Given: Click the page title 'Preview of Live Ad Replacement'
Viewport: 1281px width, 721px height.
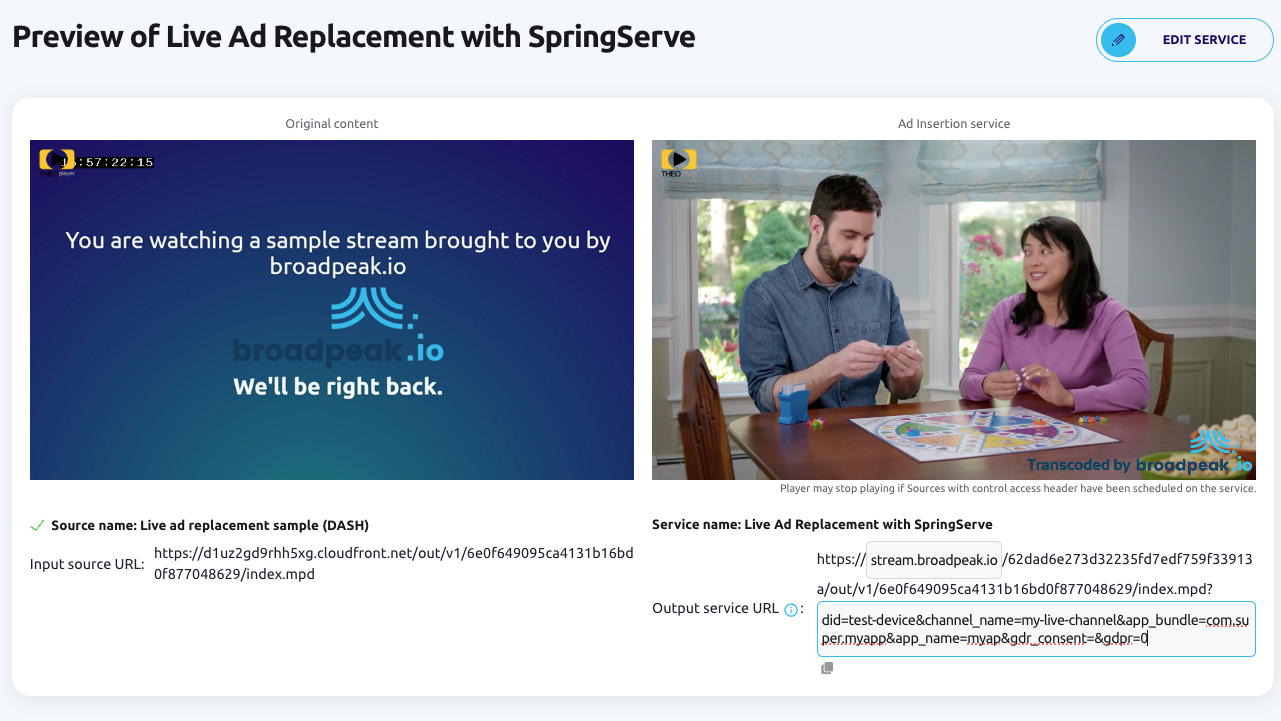Looking at the screenshot, I should click(x=353, y=37).
